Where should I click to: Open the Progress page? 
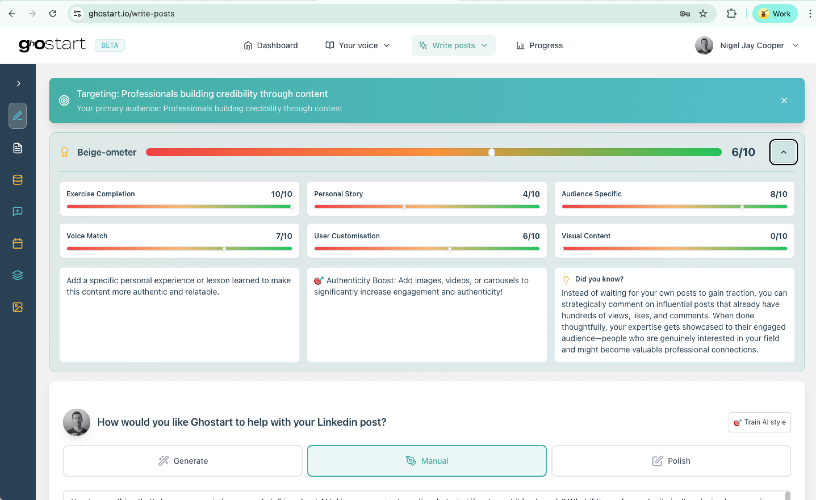pos(540,45)
